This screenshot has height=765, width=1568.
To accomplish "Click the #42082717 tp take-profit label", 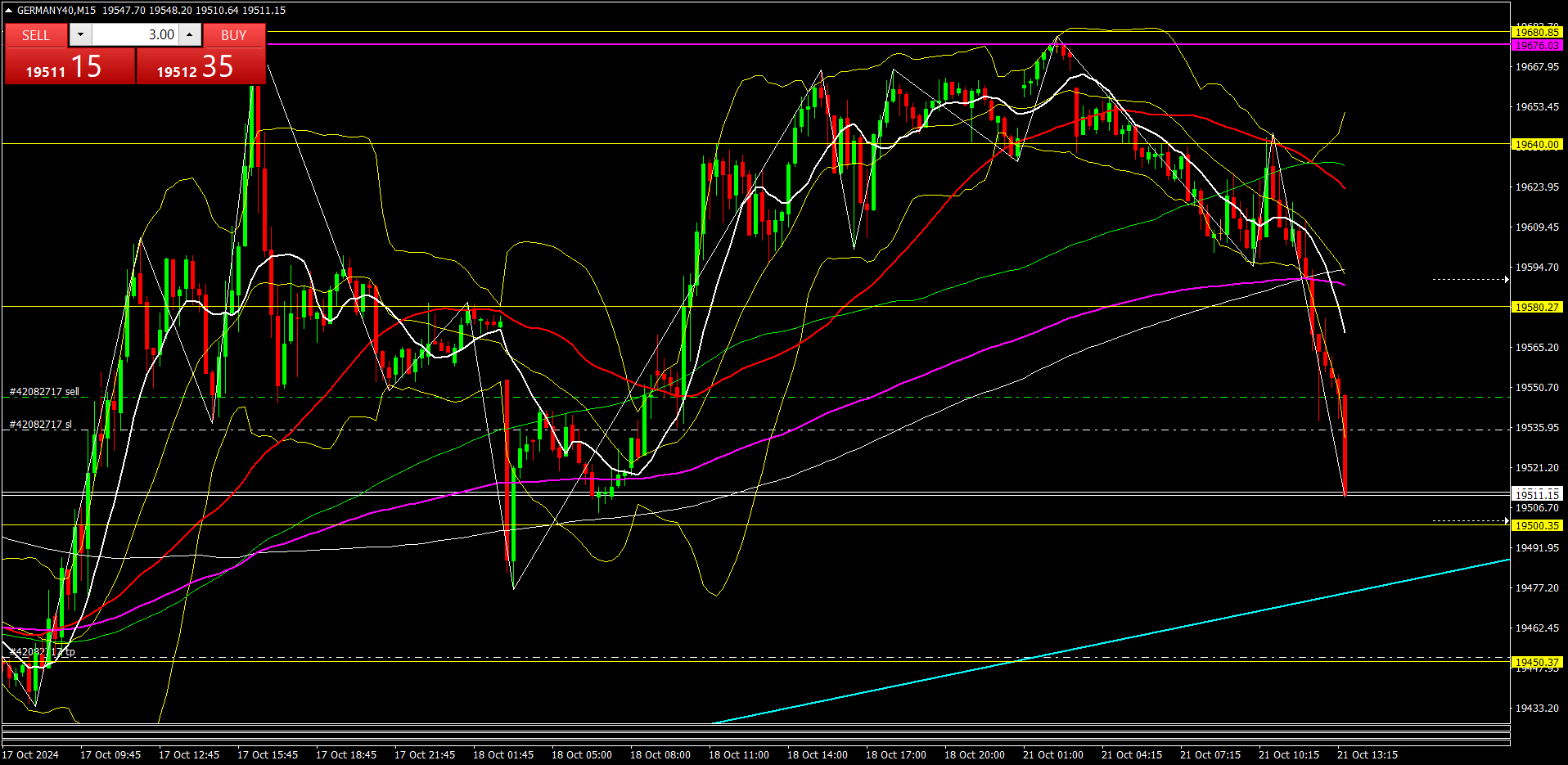I will tap(43, 652).
